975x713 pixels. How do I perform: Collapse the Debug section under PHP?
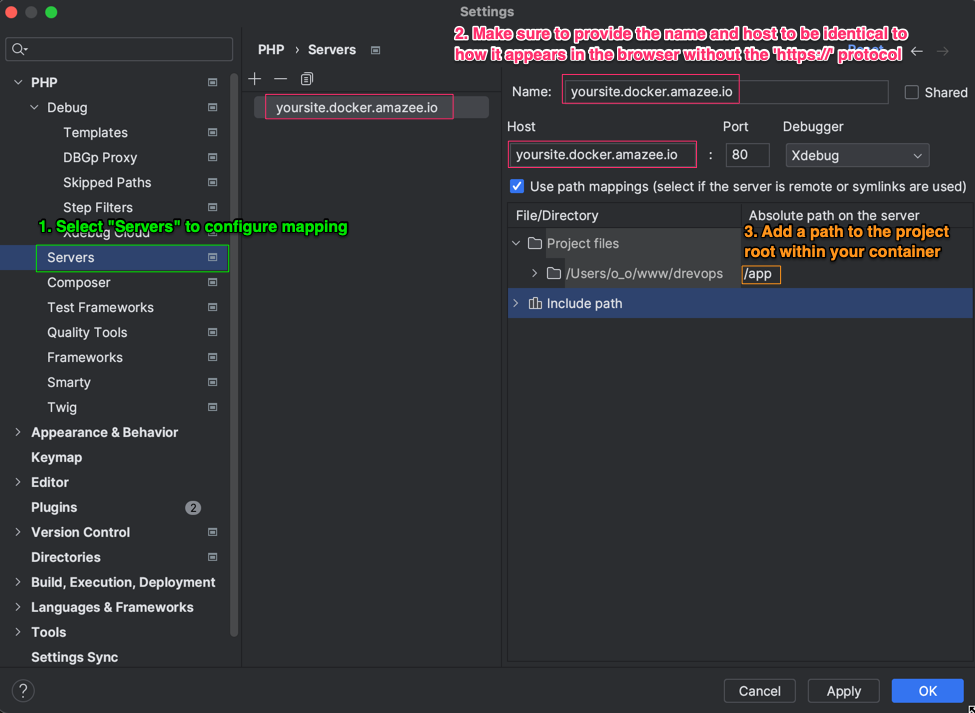[32, 107]
